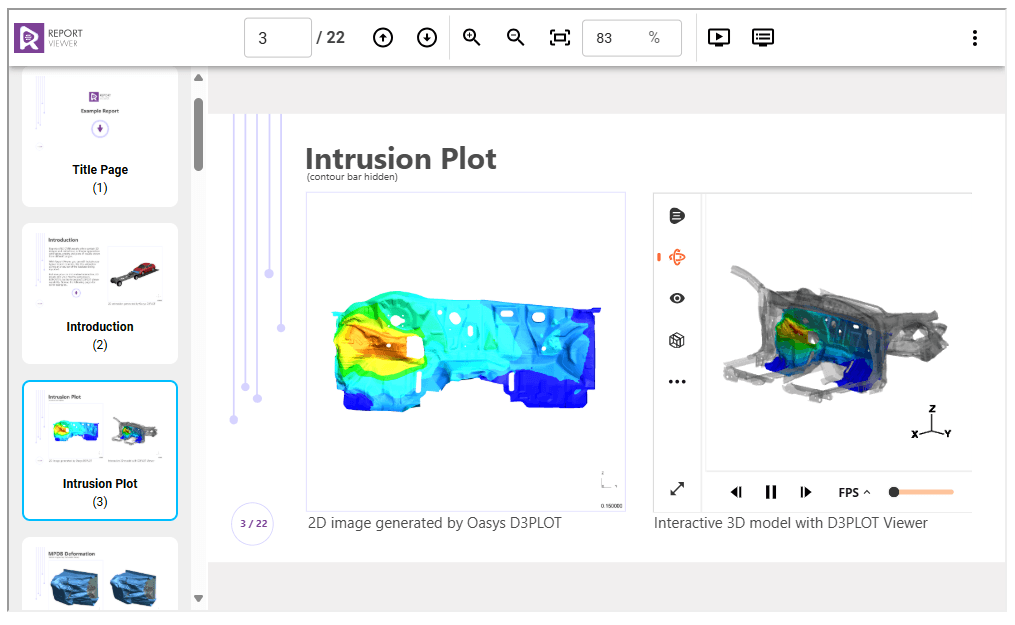Viewport: 1015px width, 625px height.
Task: Click the zoom in magnifier icon
Action: point(472,38)
